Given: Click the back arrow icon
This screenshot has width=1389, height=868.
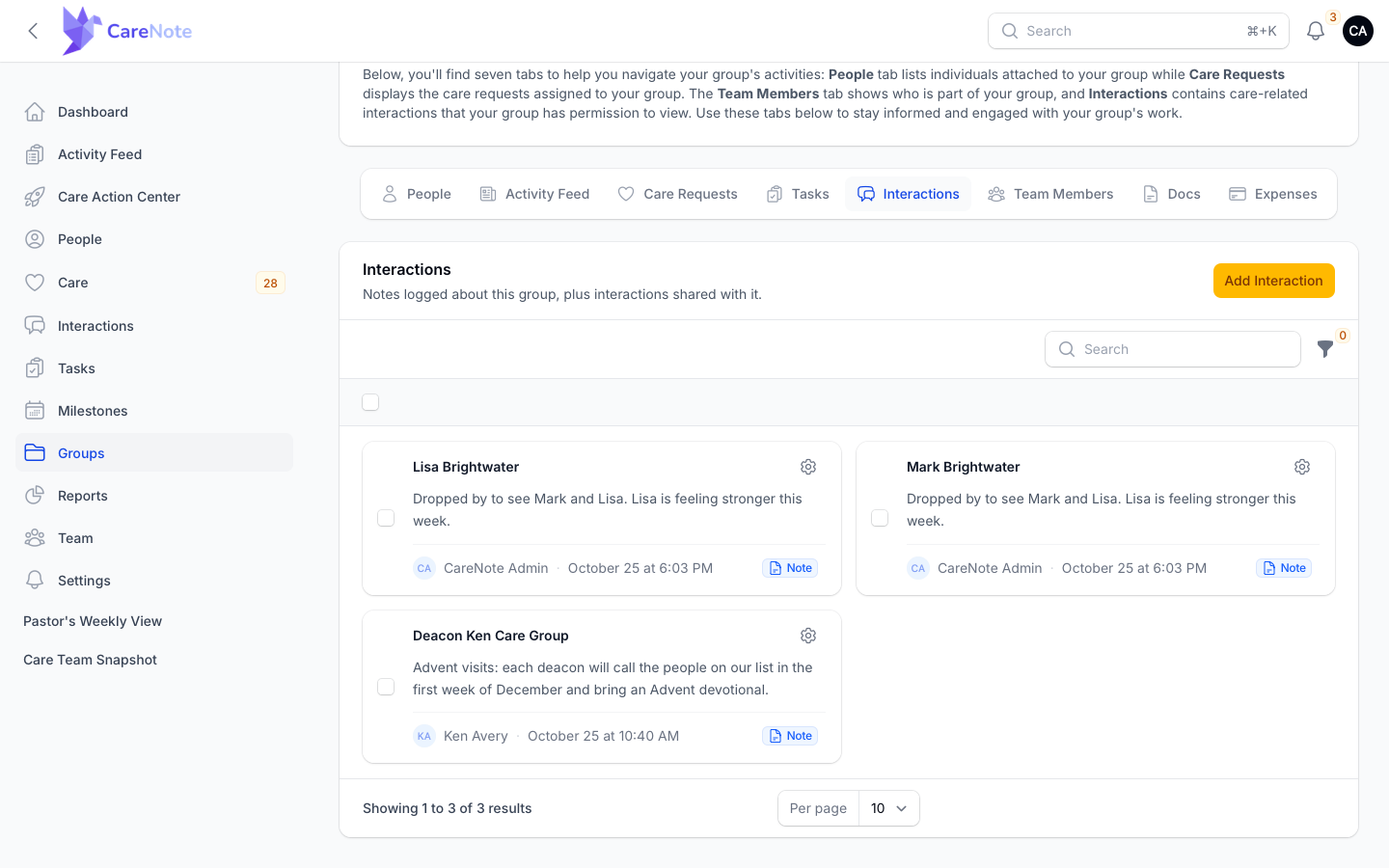Looking at the screenshot, I should [x=33, y=31].
